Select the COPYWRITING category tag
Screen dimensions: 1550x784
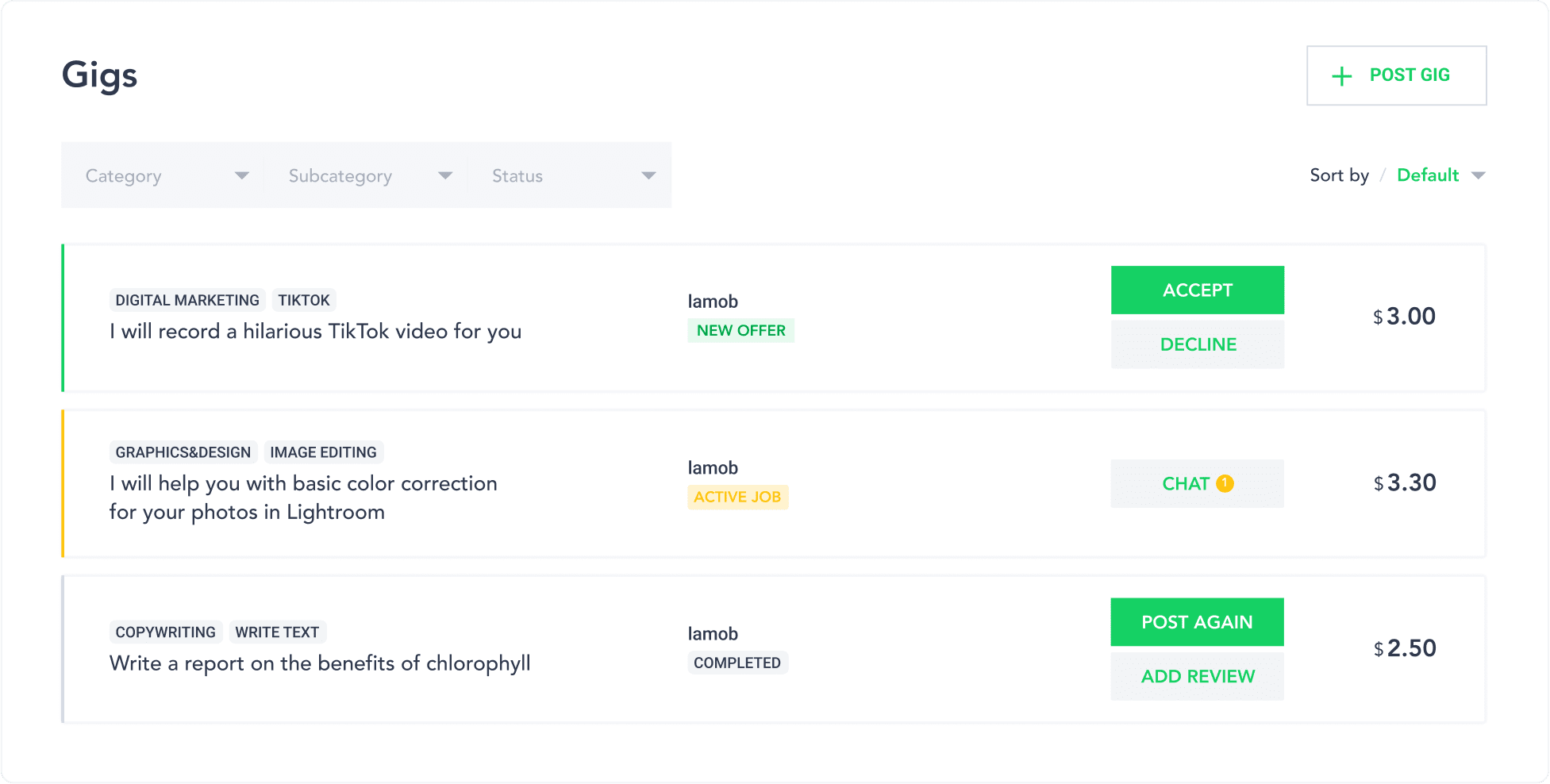(165, 632)
